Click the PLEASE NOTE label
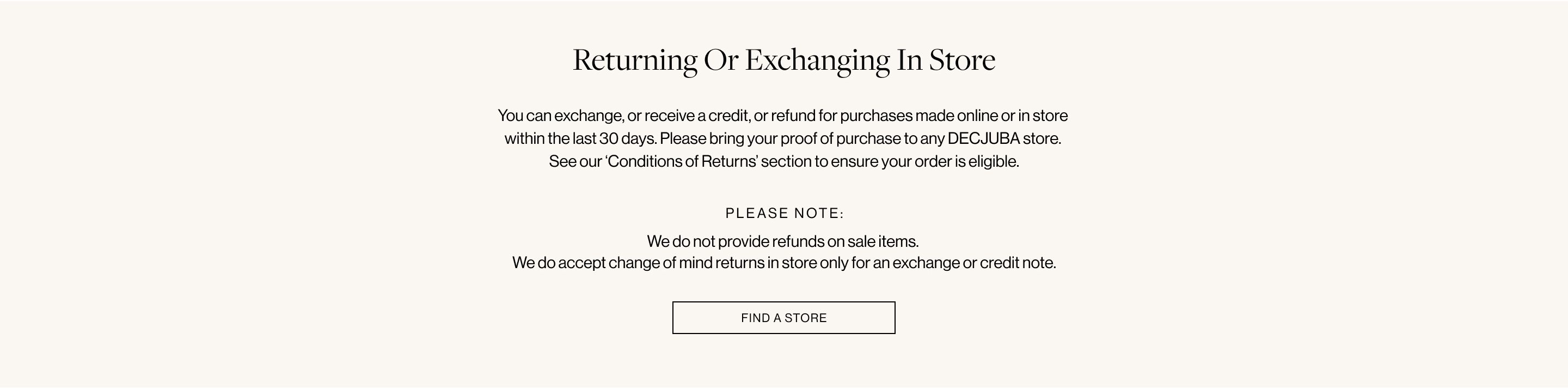 click(x=784, y=213)
